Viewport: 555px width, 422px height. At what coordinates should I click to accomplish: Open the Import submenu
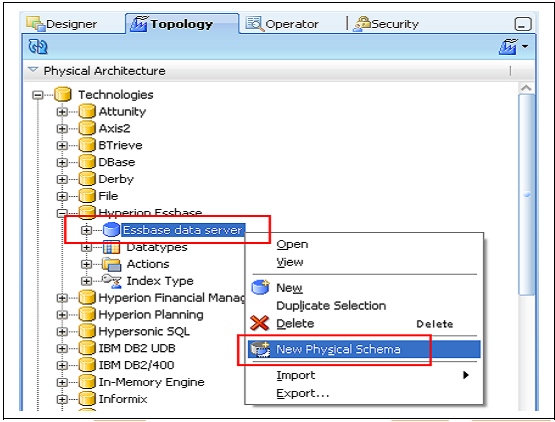tap(364, 375)
